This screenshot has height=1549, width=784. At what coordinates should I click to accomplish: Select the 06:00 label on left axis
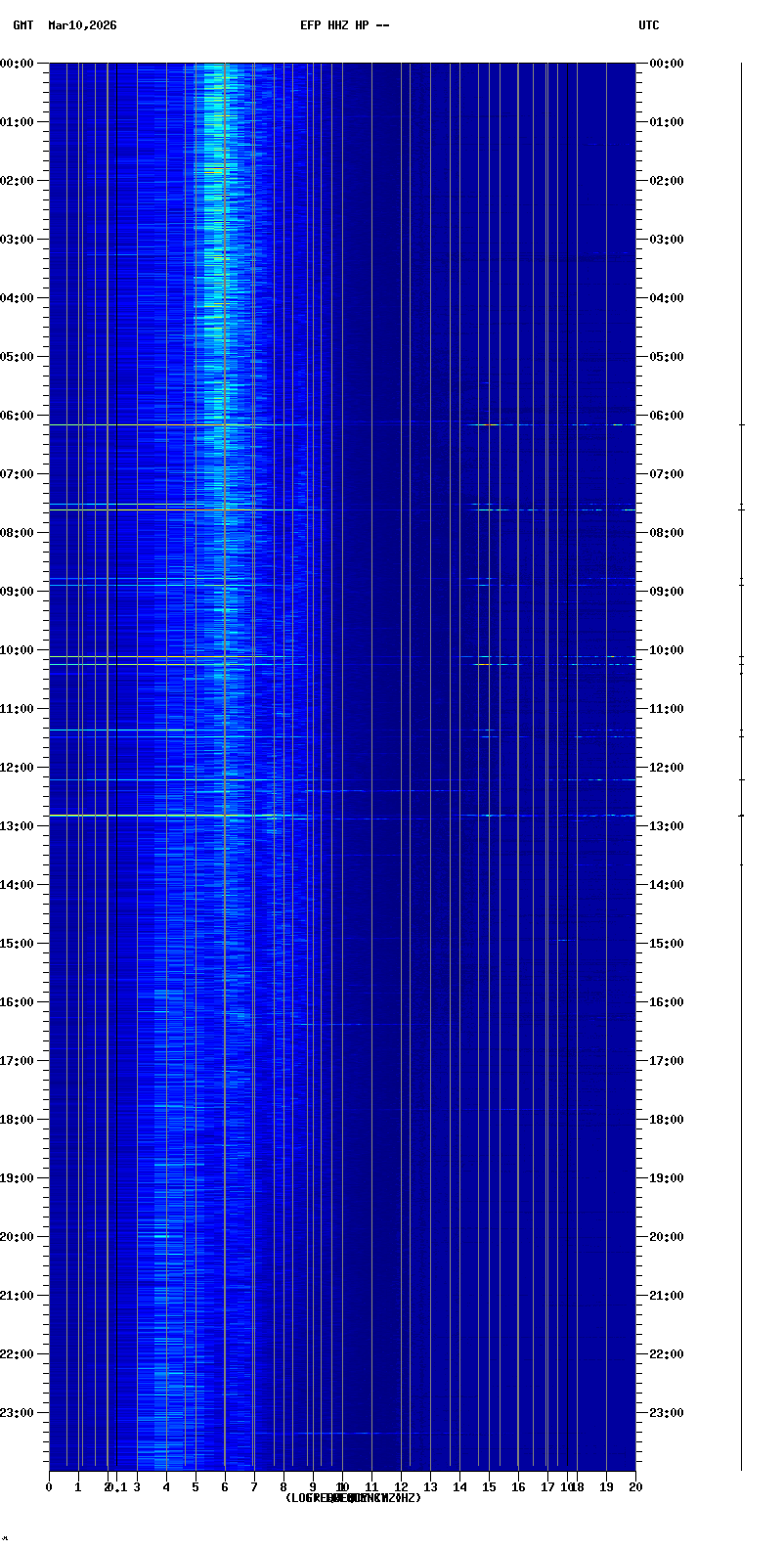19,416
